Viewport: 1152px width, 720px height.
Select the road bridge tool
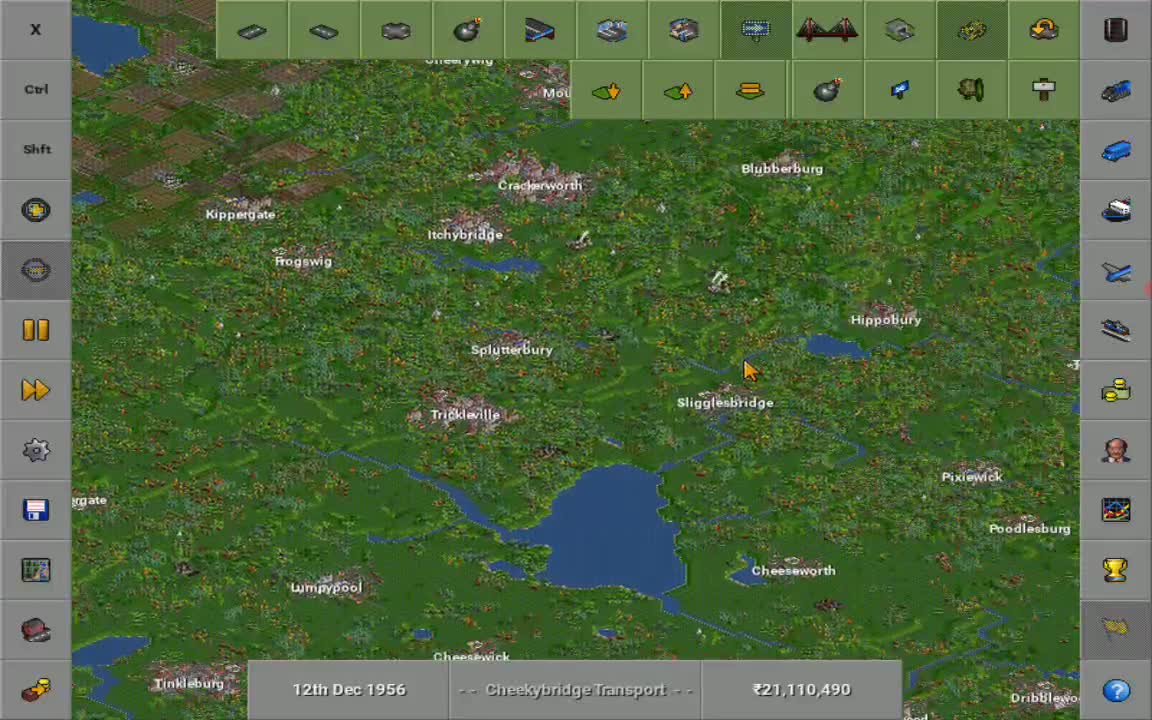pos(827,30)
